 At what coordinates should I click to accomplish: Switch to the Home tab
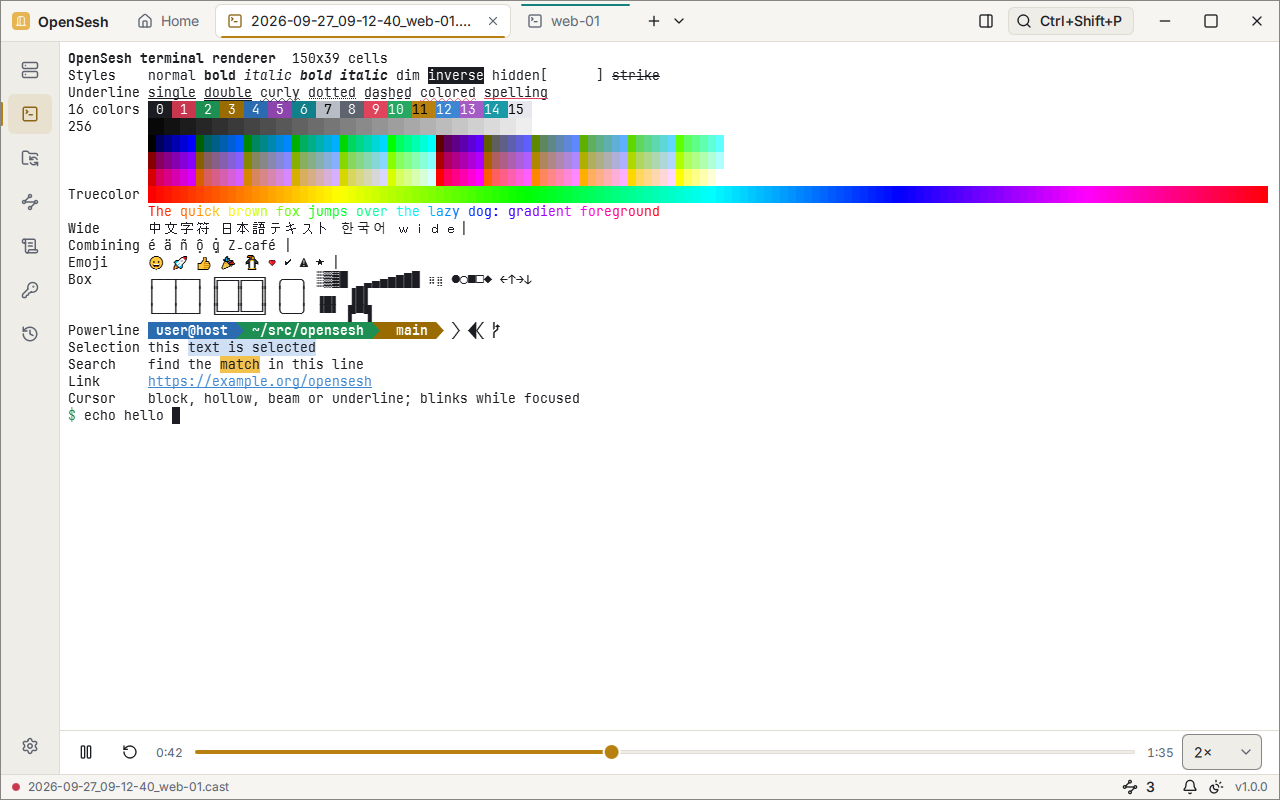(168, 21)
